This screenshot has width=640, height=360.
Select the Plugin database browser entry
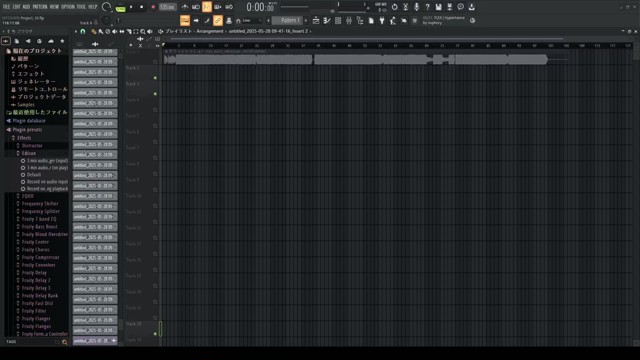coord(29,121)
